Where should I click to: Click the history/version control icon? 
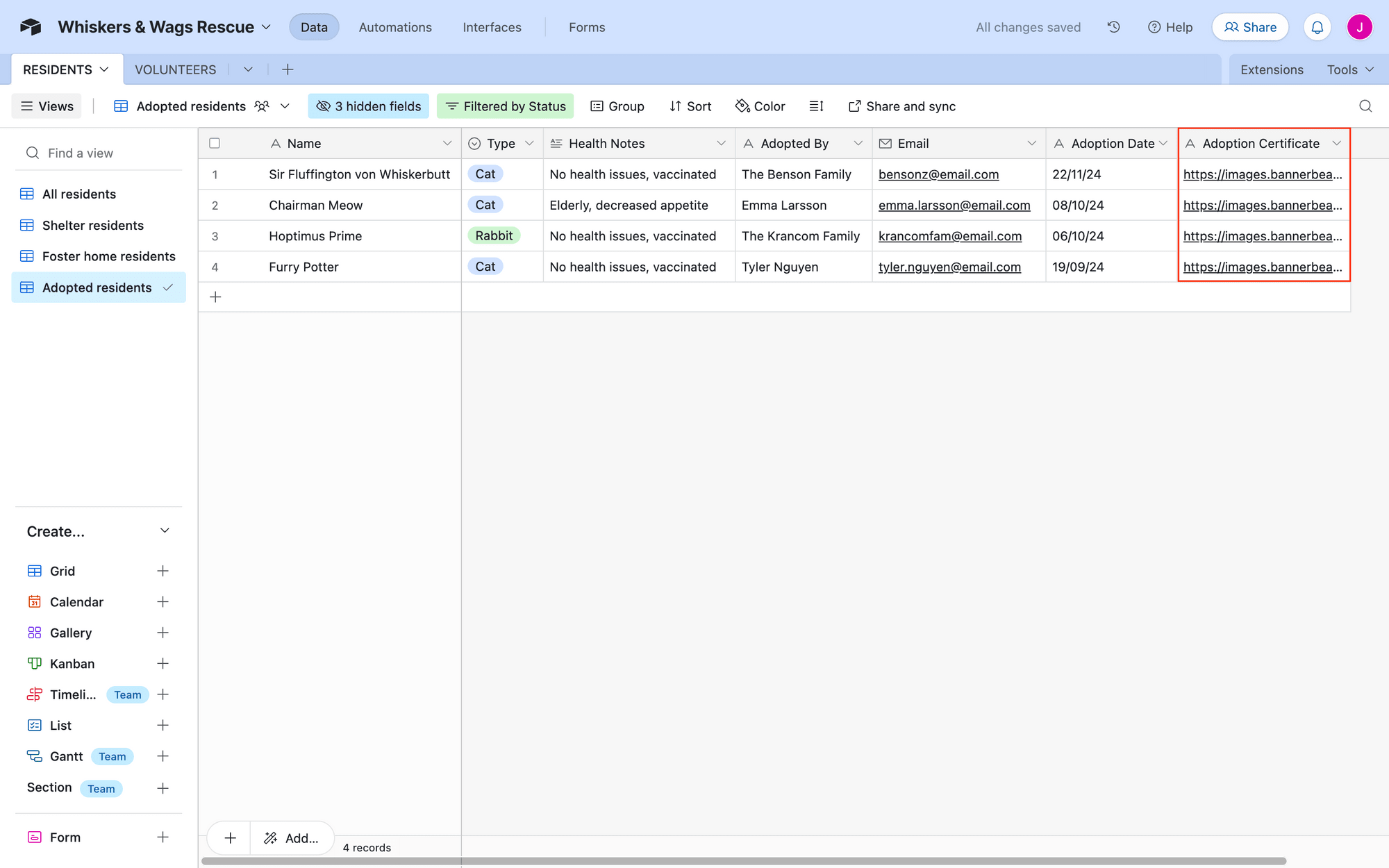(1114, 27)
